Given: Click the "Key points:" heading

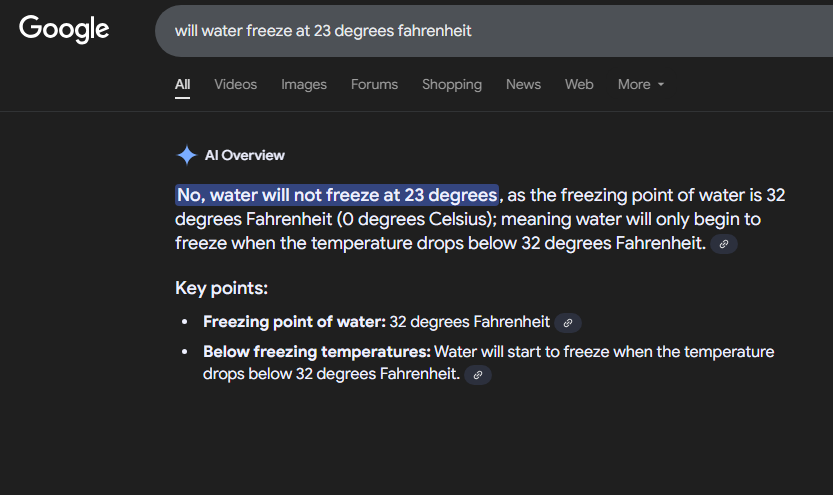Looking at the screenshot, I should (221, 288).
